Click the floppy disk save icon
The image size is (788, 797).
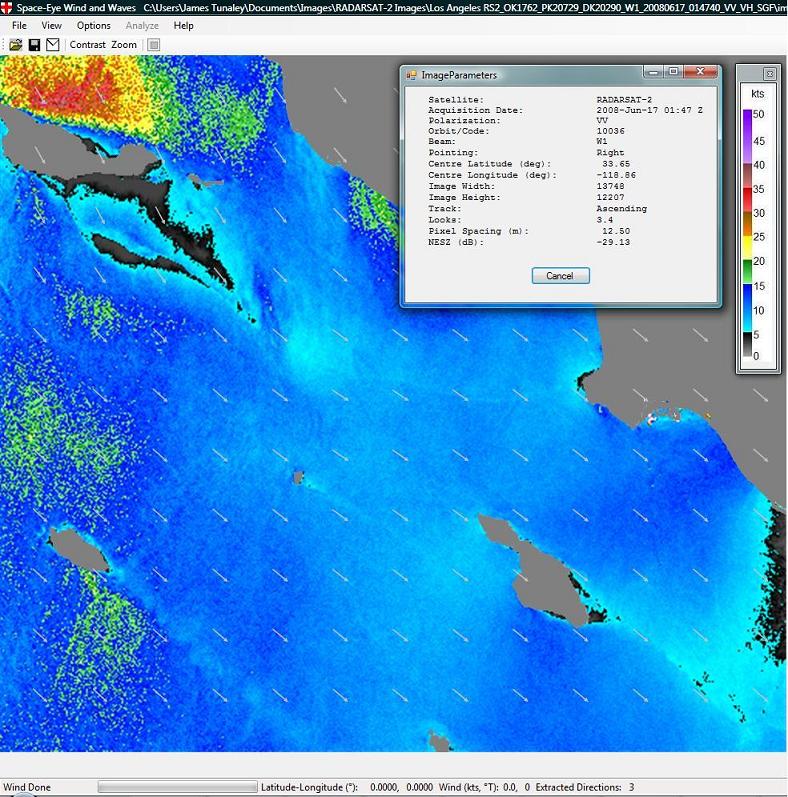pyautogui.click(x=34, y=45)
